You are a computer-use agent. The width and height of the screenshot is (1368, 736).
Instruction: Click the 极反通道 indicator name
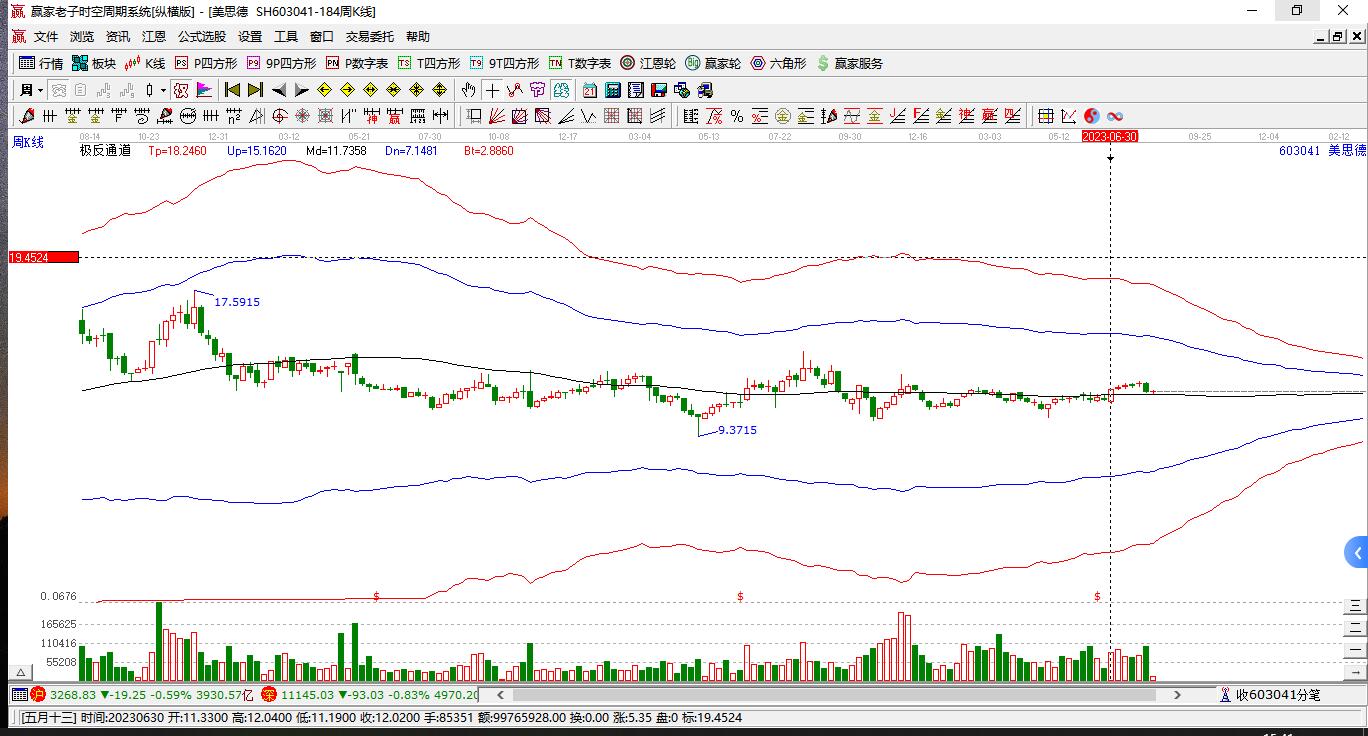(105, 151)
